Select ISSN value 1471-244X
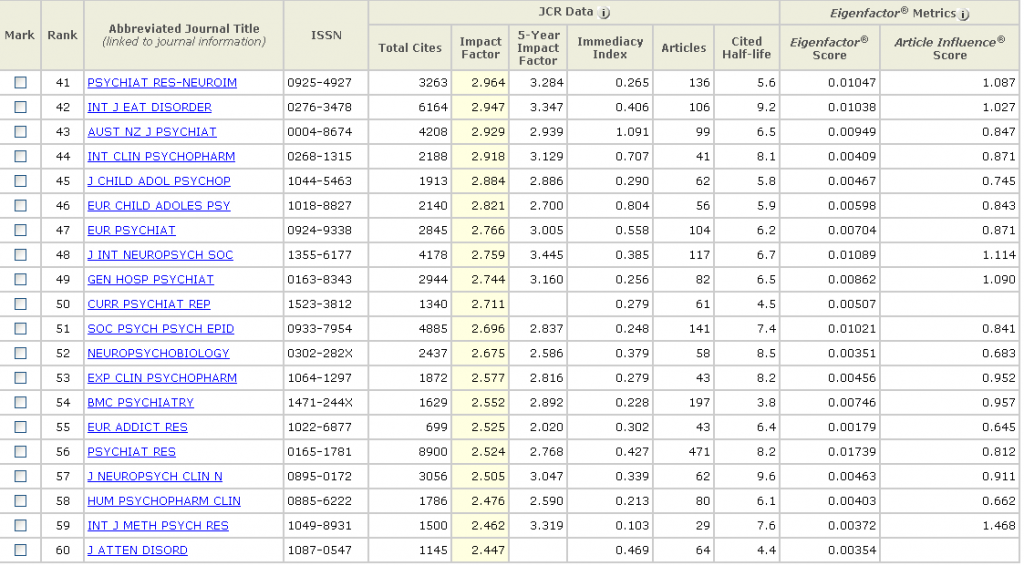 pyautogui.click(x=320, y=403)
